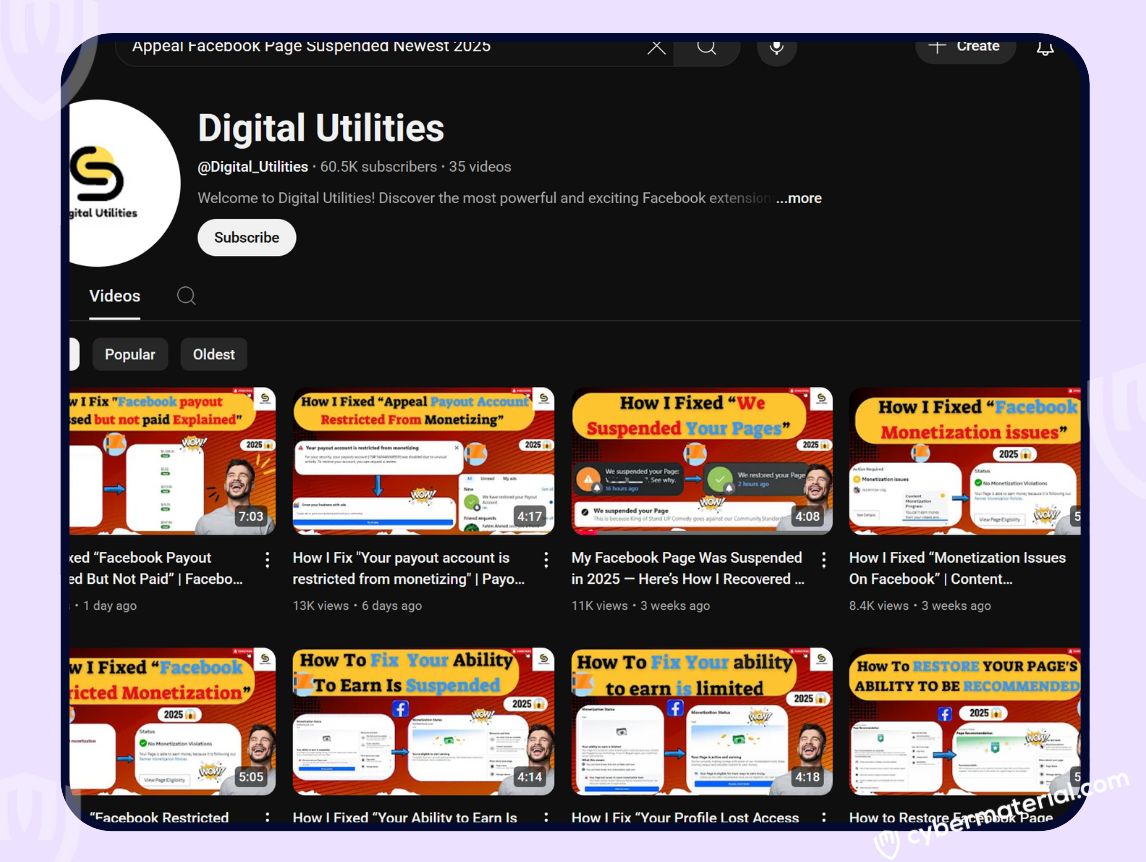The width and height of the screenshot is (1146, 862).
Task: Click the "1 day ago" upload date
Action: (110, 605)
